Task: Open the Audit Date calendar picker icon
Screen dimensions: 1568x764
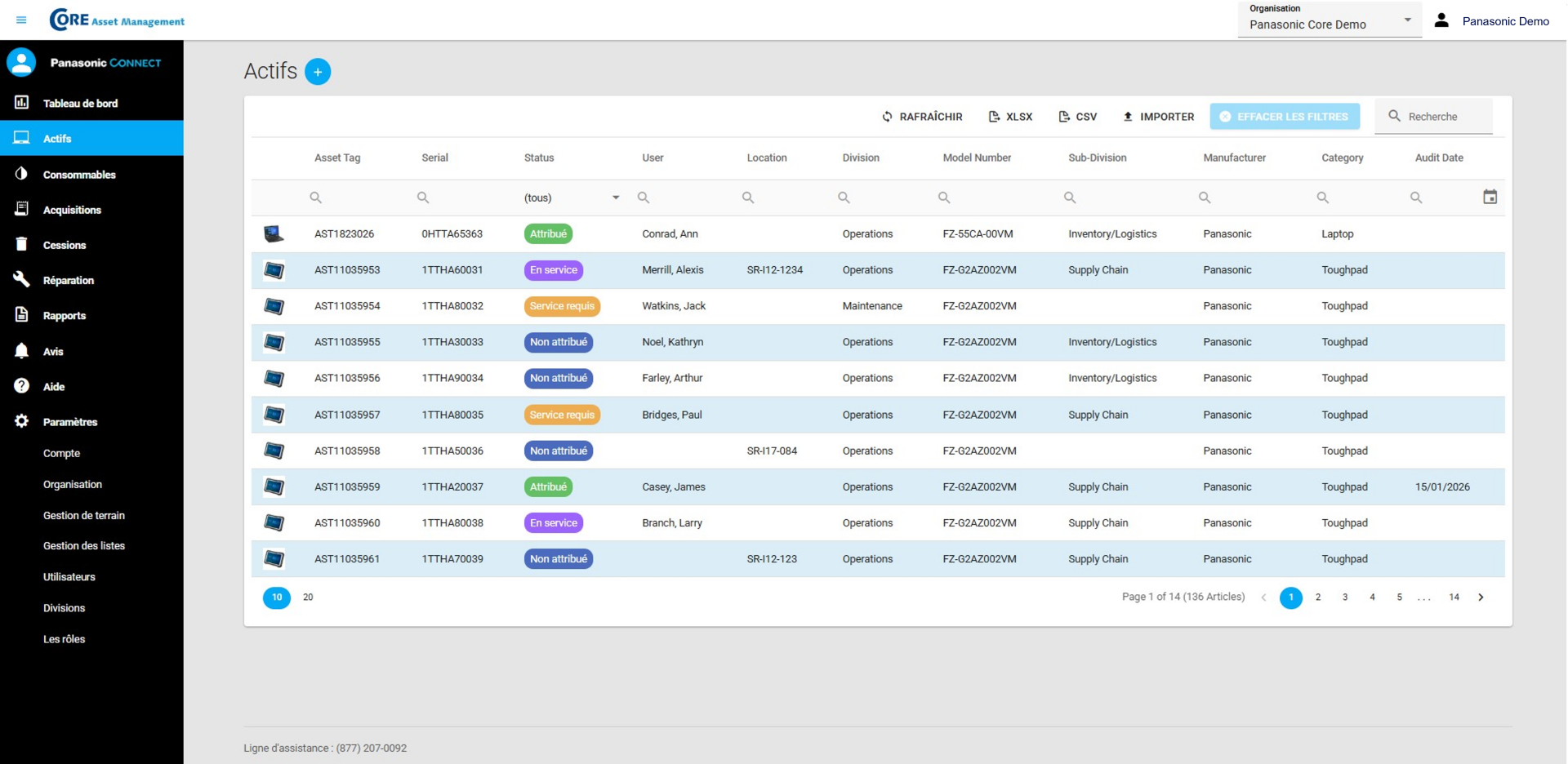Action: tap(1490, 197)
